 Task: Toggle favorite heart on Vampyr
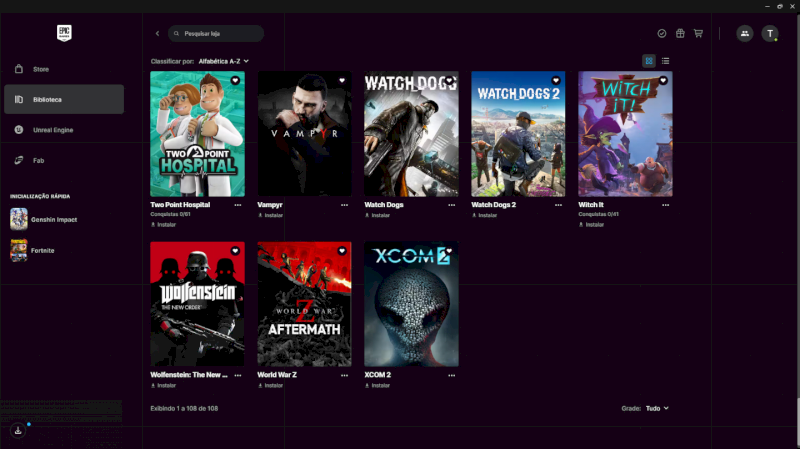pyautogui.click(x=342, y=81)
